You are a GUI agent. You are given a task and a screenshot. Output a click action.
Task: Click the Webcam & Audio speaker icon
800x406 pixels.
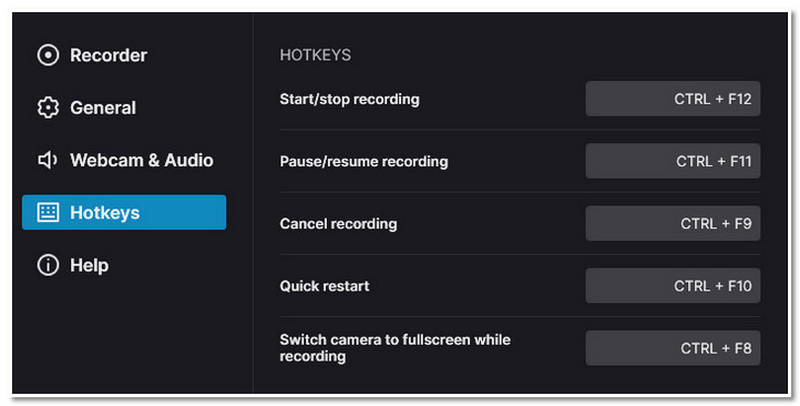48,160
